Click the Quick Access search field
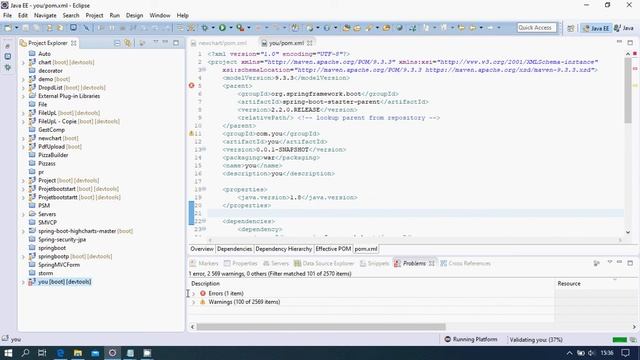Screen dimensions: 640x360 [536, 28]
